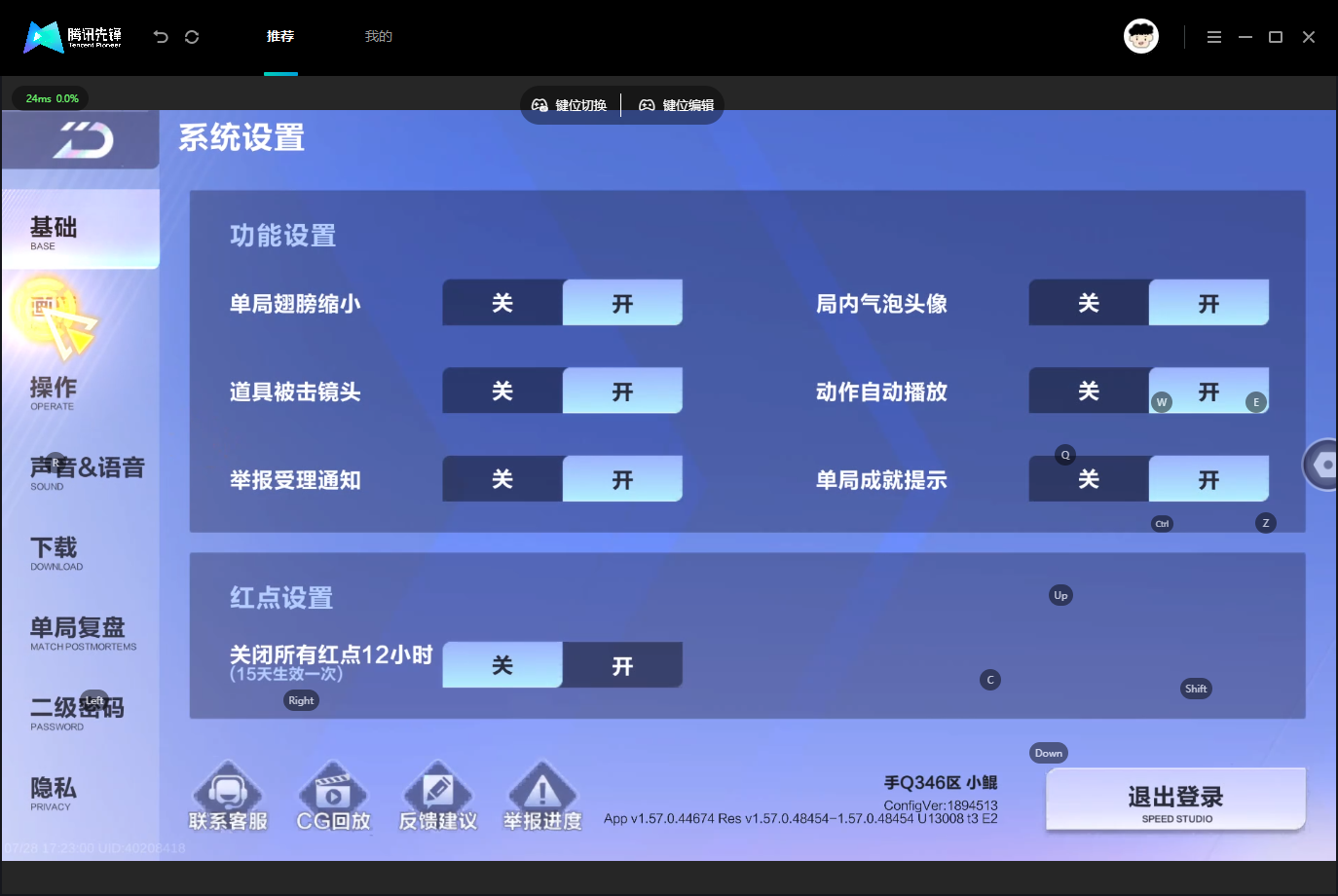Set 单局成就提示 to 开
Image resolution: width=1338 pixels, height=896 pixels.
(1208, 479)
